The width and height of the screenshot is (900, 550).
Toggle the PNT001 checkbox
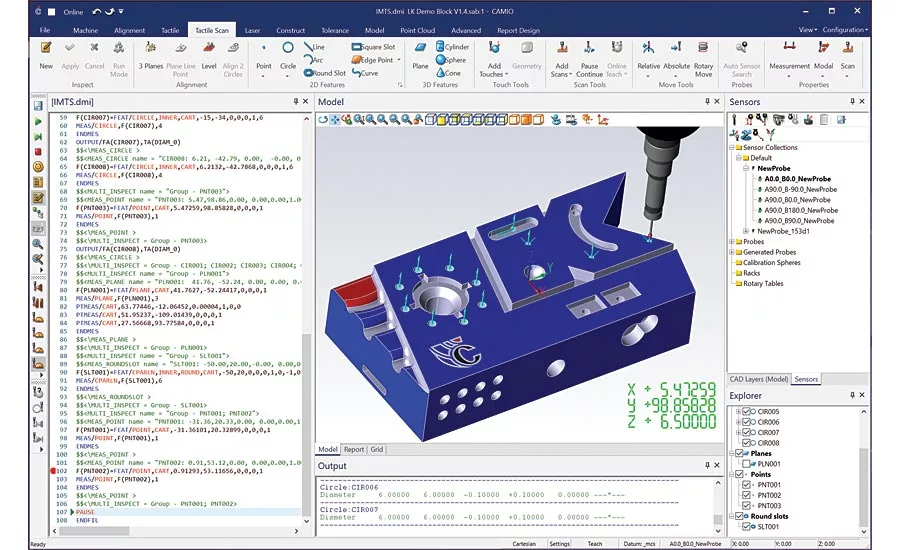coord(746,485)
